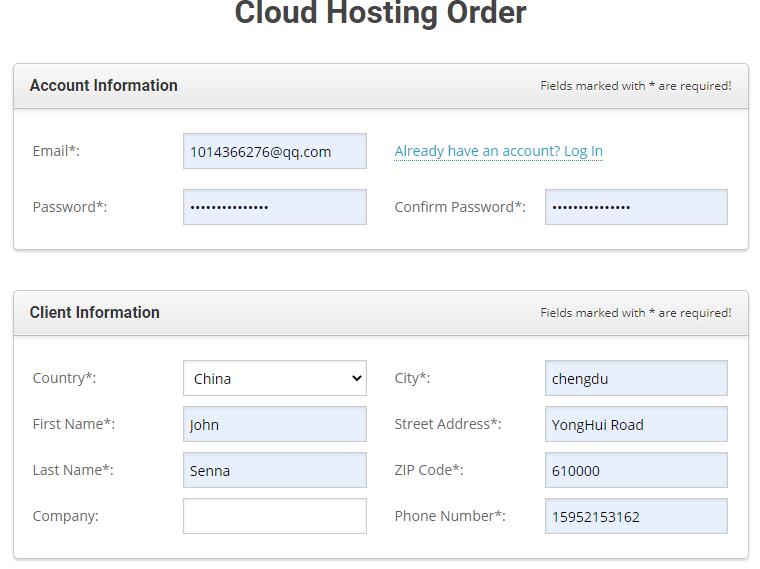Click the Phone Number field with 15952153162

click(636, 516)
